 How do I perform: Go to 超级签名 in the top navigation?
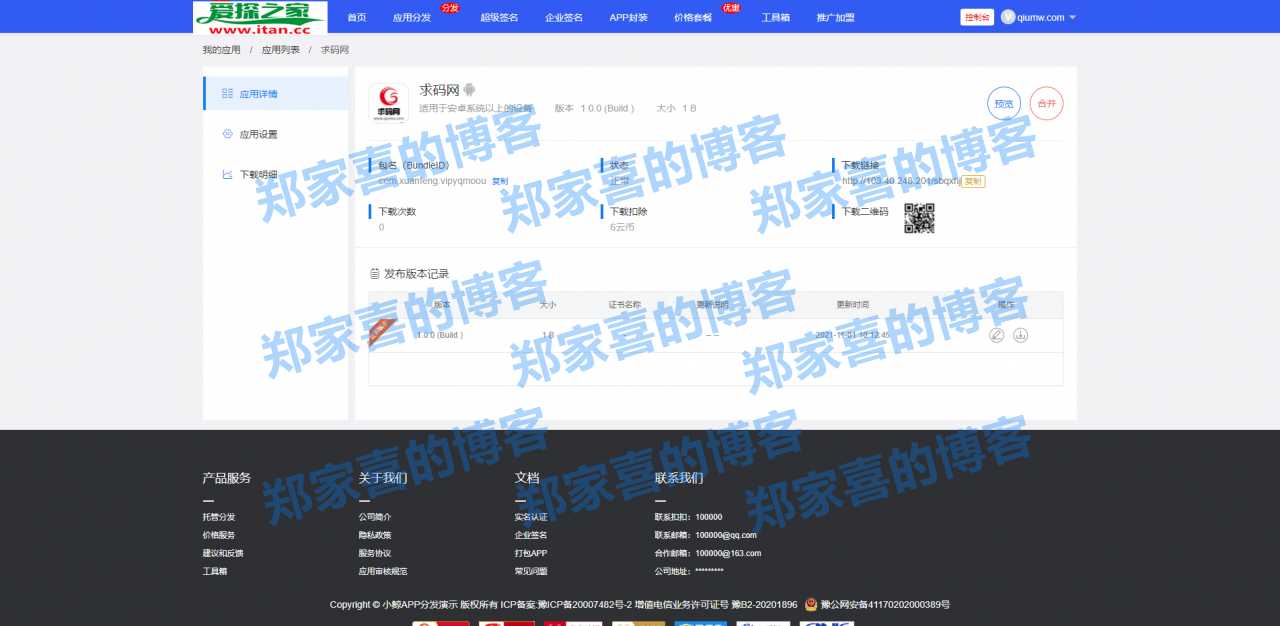coord(499,17)
